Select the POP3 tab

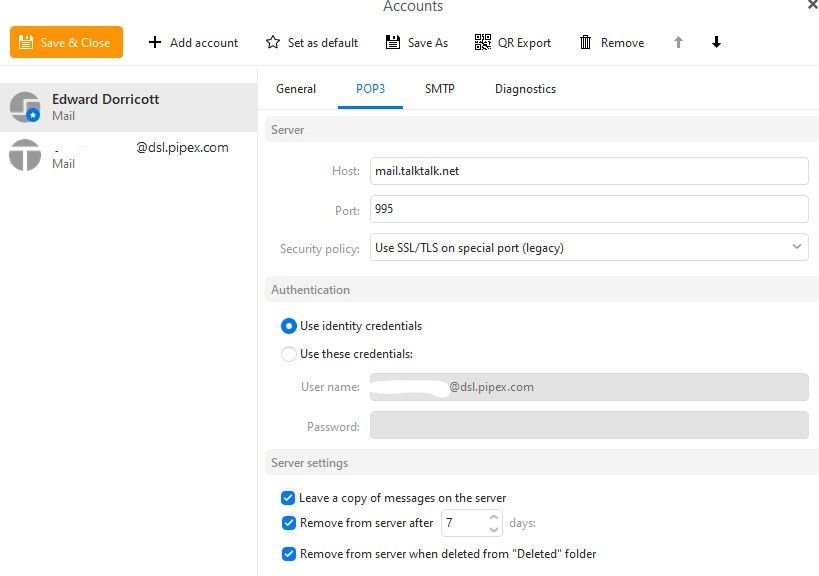[x=370, y=89]
